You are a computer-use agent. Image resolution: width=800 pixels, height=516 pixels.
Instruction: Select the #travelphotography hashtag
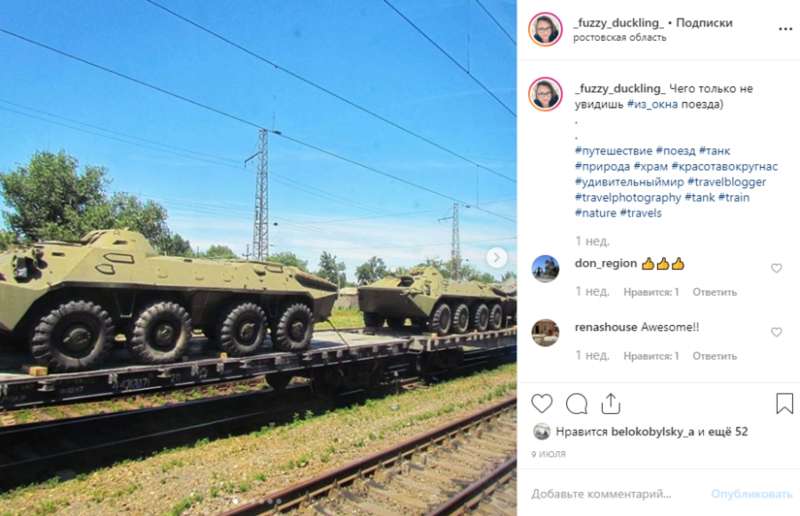(x=628, y=198)
